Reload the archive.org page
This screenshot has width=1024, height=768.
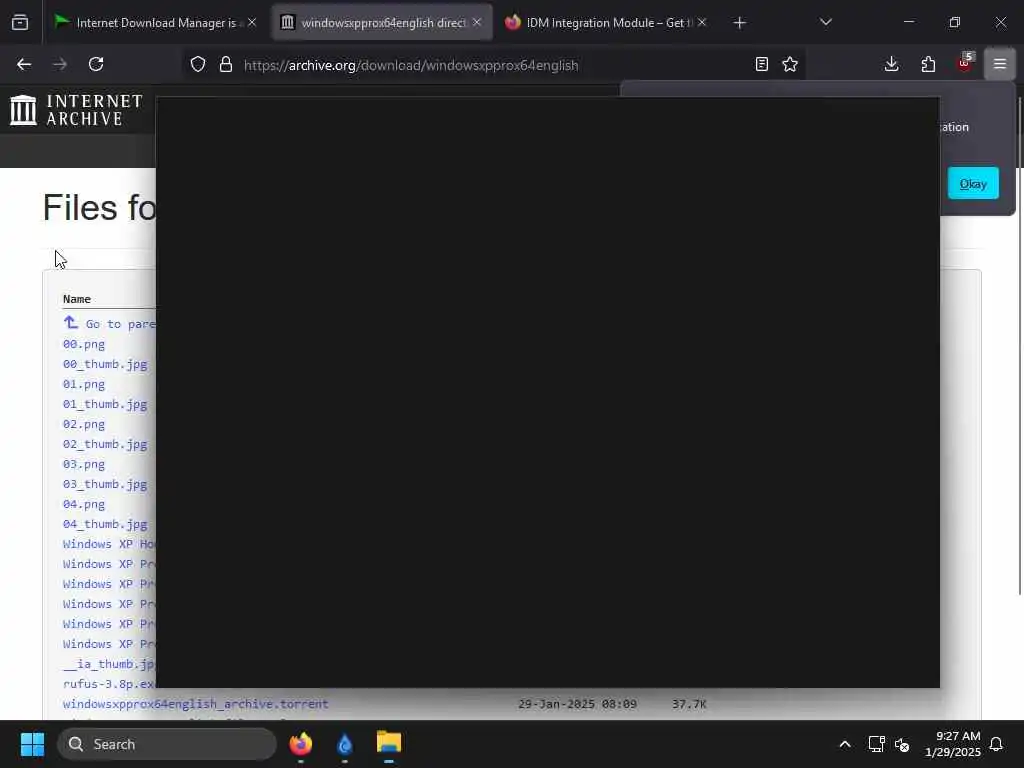(96, 64)
